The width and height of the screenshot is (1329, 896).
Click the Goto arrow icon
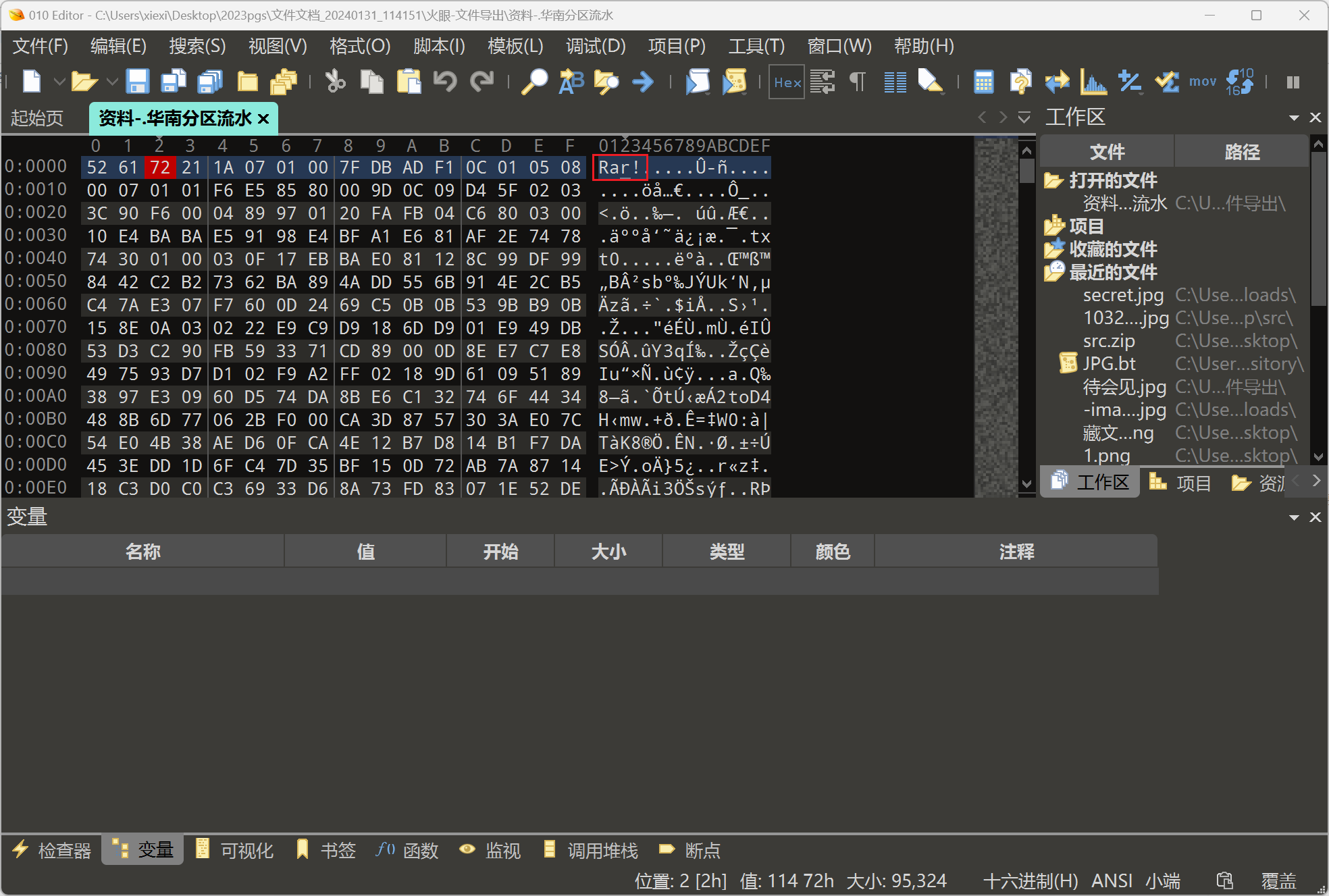click(x=643, y=82)
